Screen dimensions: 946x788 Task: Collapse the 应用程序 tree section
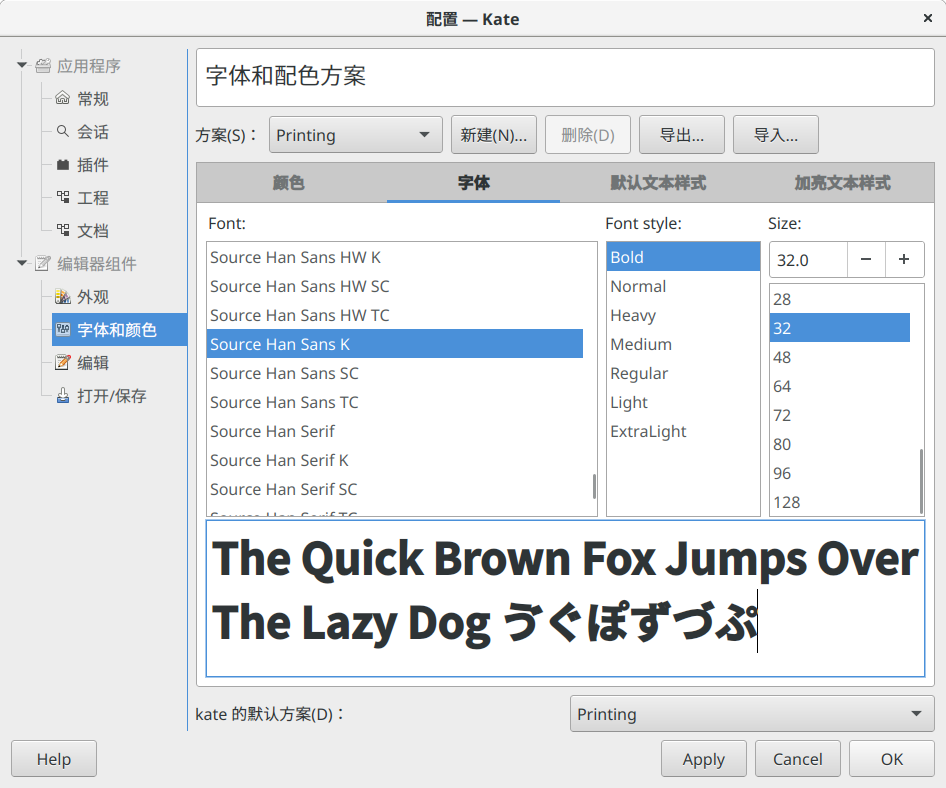pyautogui.click(x=22, y=65)
